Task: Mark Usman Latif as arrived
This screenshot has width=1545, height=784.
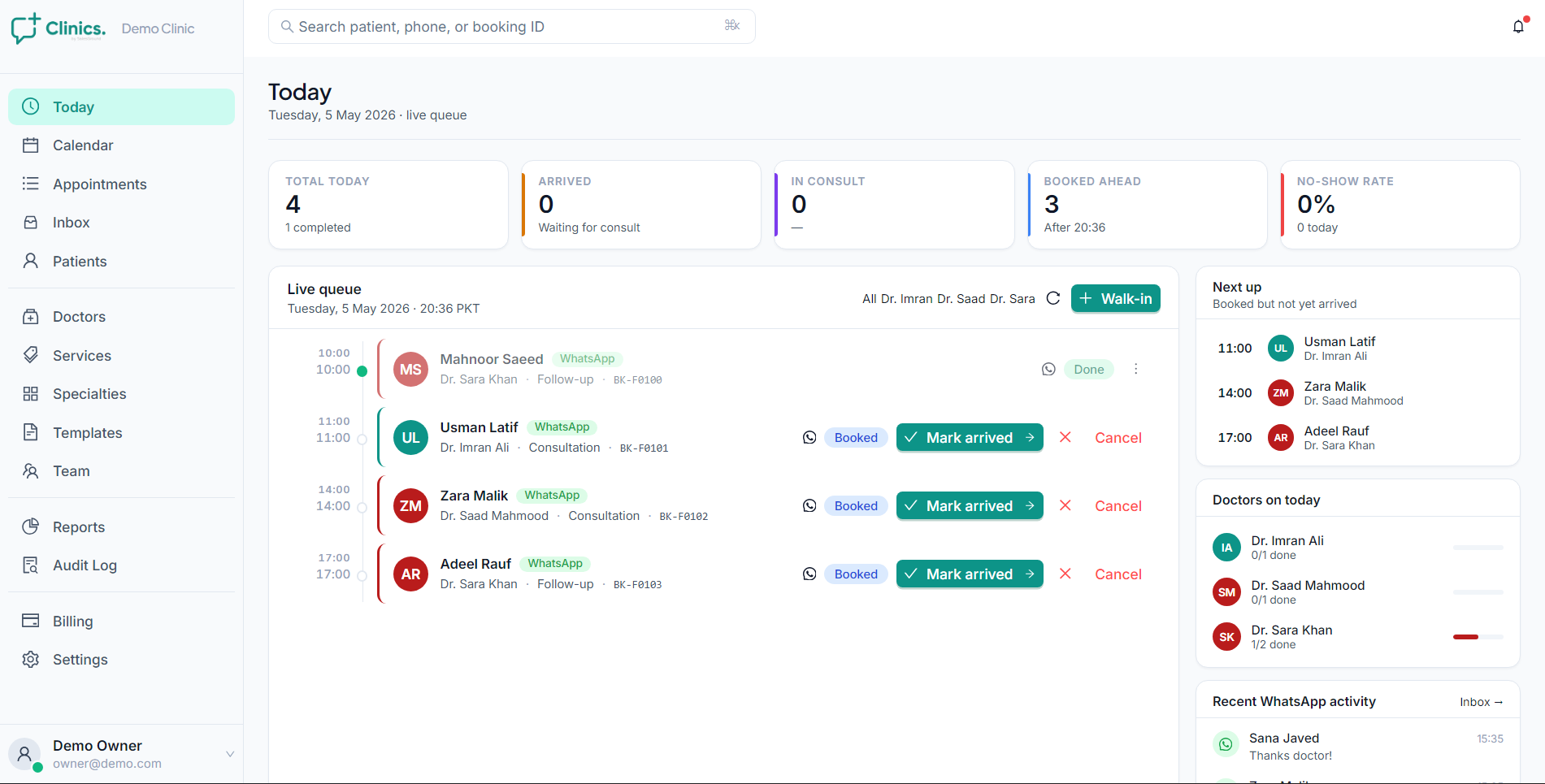Action: (x=970, y=437)
